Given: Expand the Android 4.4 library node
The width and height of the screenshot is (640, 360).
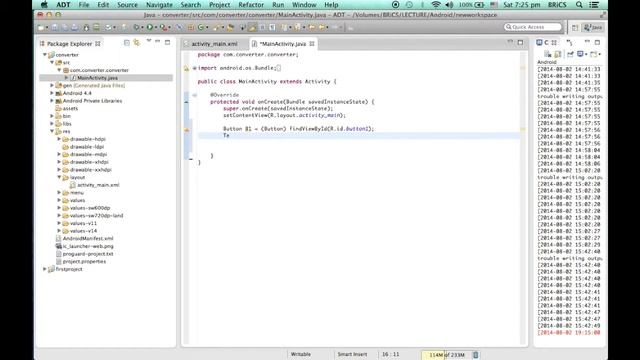Looking at the screenshot, I should (x=52, y=93).
